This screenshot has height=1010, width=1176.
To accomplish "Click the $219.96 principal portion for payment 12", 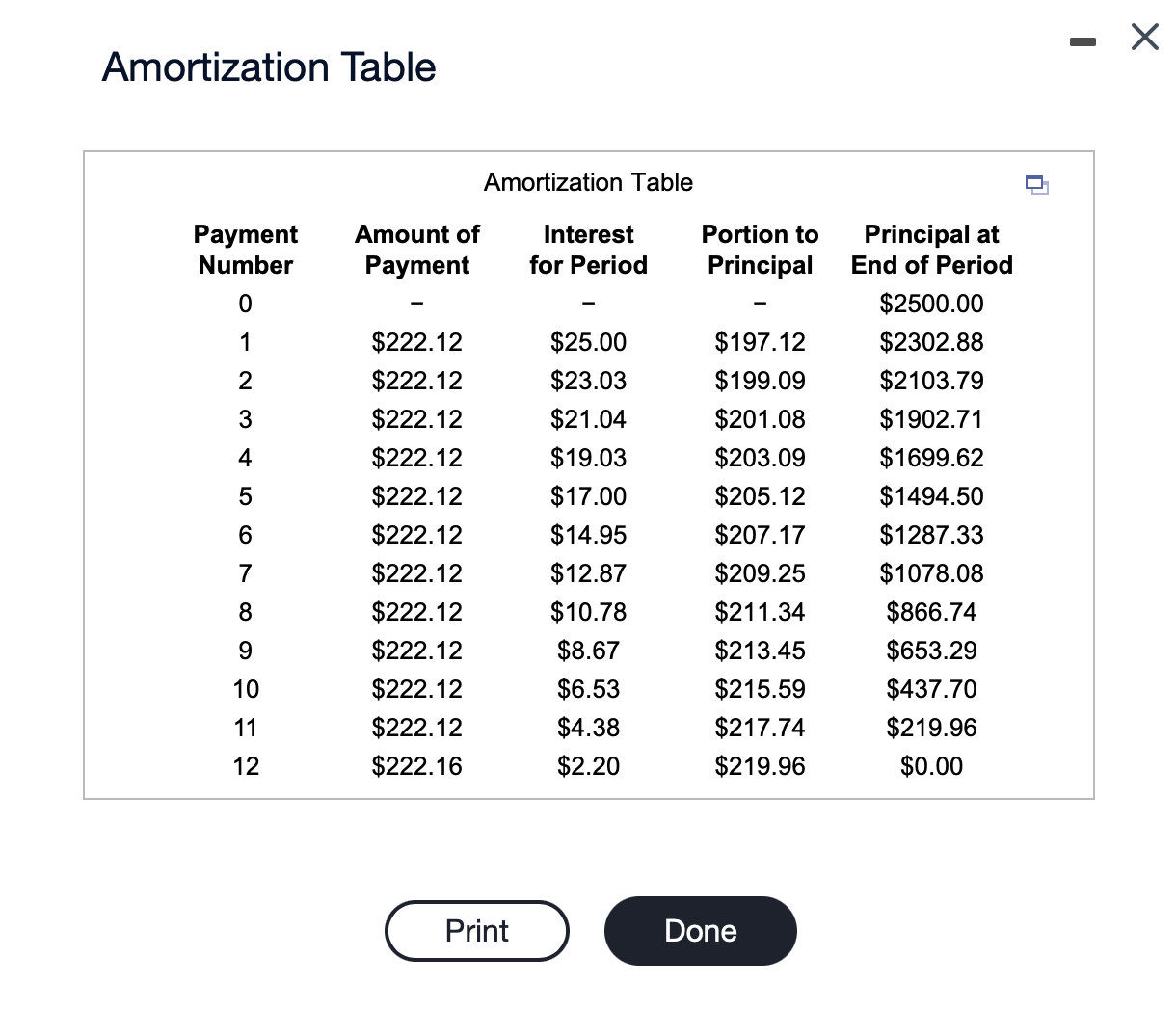I will tap(760, 766).
